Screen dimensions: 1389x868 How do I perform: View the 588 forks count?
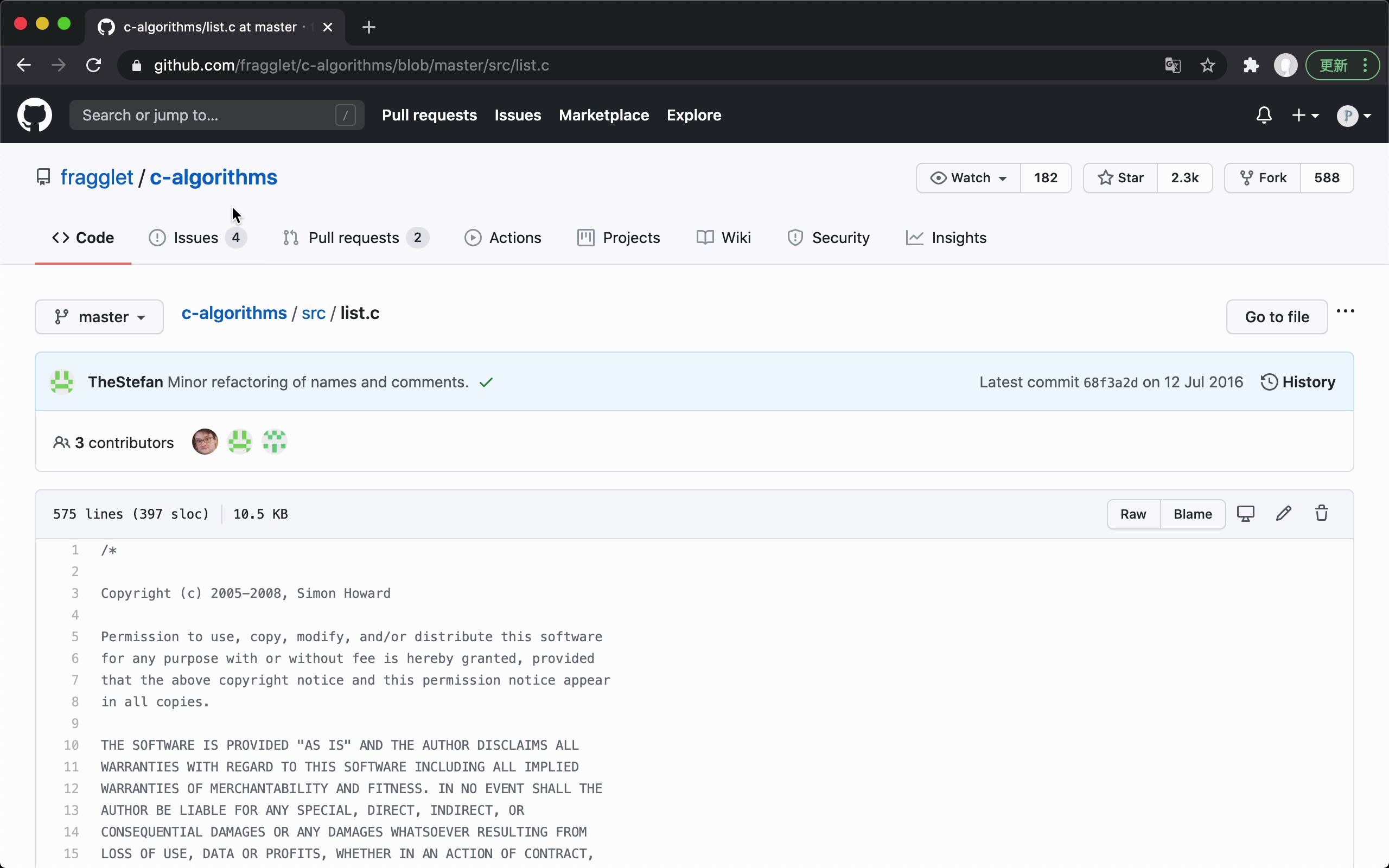pos(1327,178)
